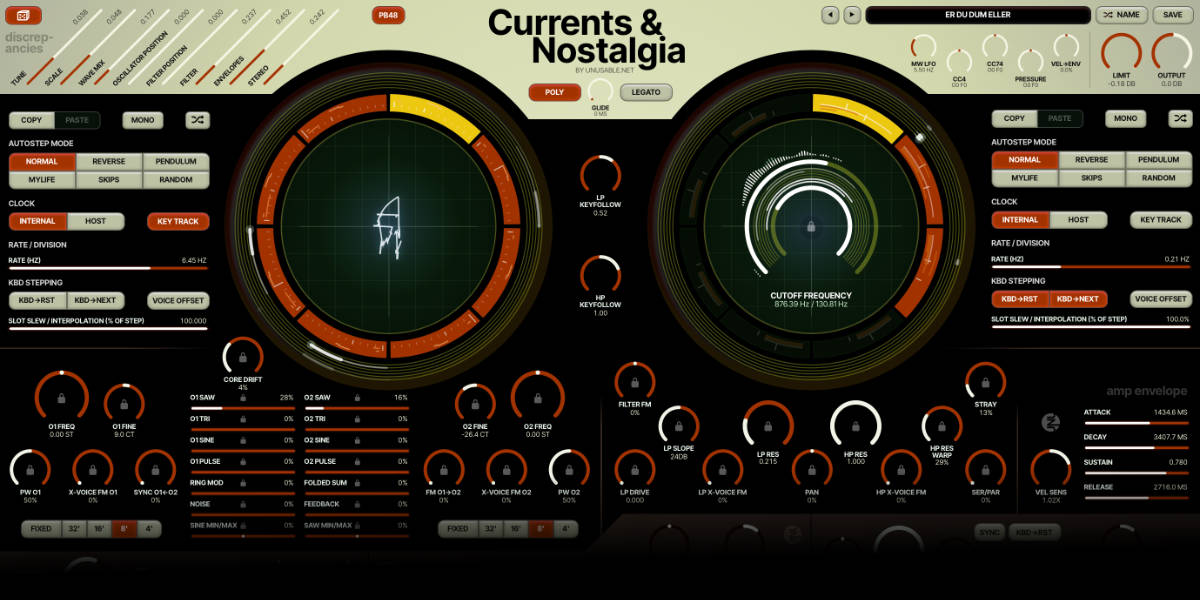This screenshot has height=600, width=1200.
Task: Click the MW LFO knob
Action: (922, 48)
